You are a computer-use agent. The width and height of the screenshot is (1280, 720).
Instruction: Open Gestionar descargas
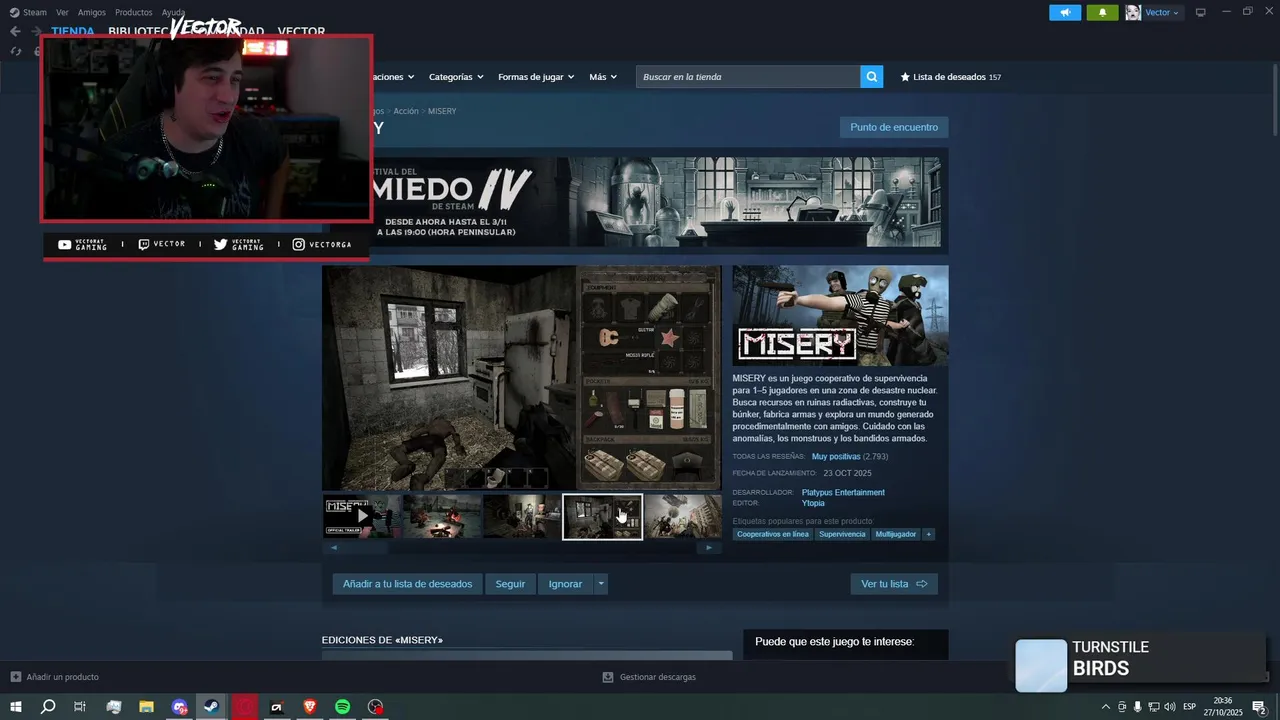point(649,677)
